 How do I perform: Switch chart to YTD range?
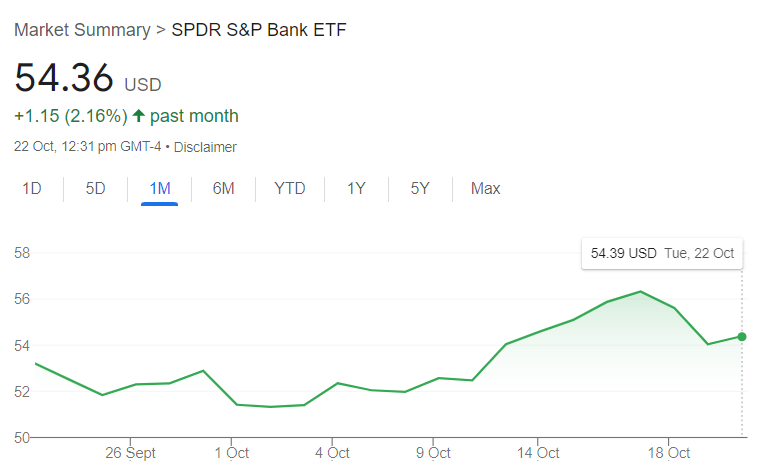289,188
